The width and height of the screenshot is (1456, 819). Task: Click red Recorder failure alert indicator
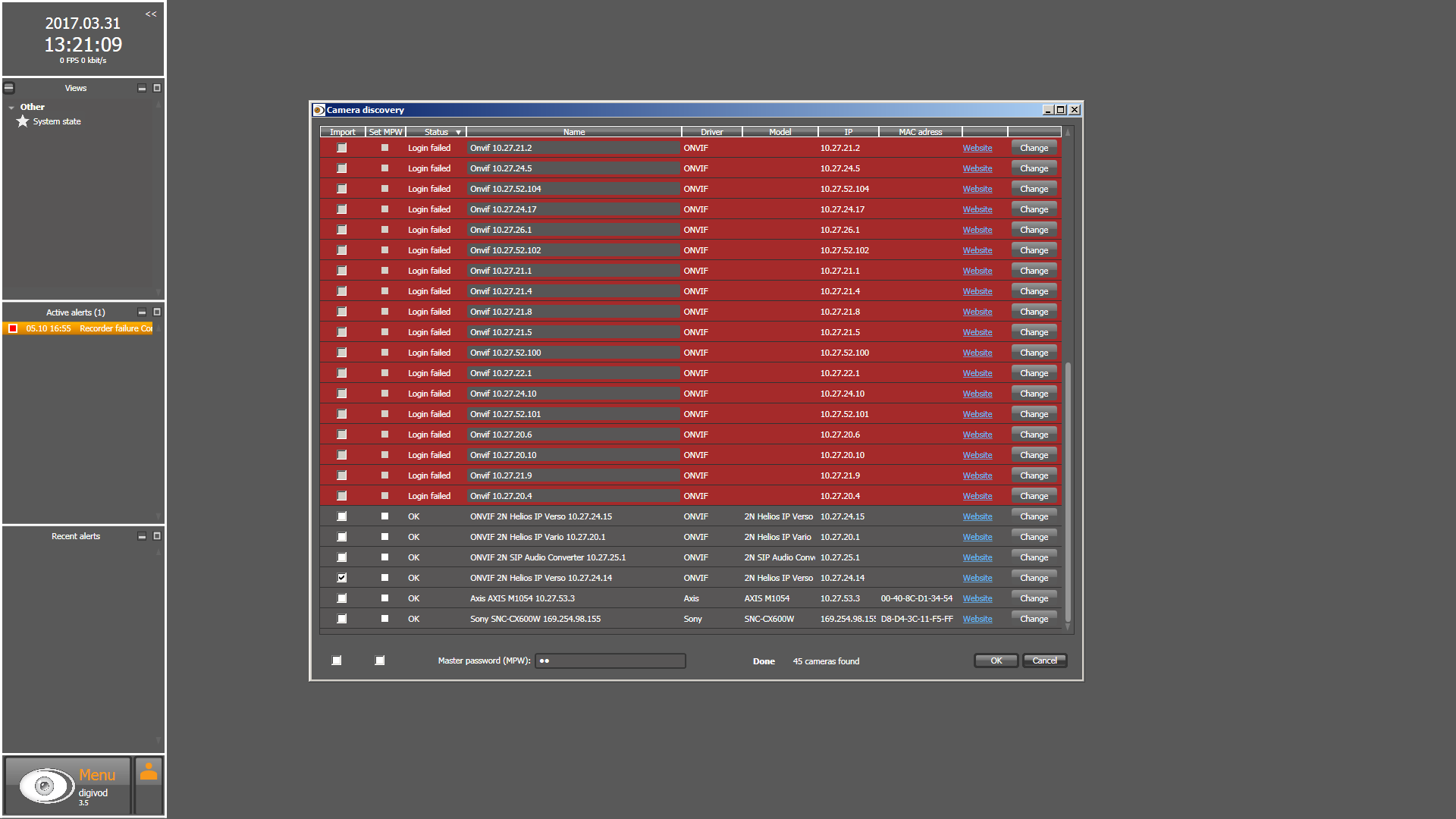coord(13,328)
